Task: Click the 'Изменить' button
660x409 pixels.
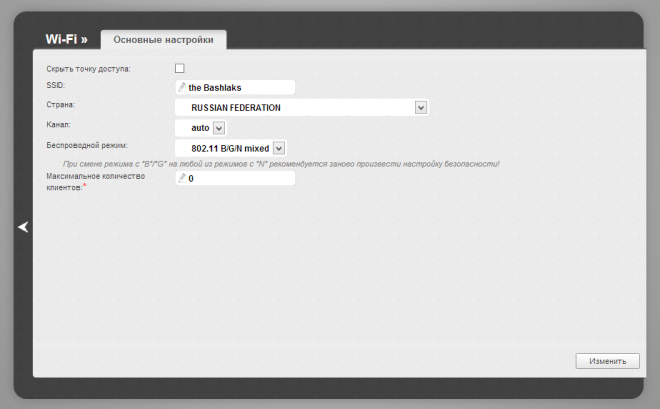Action: point(607,361)
